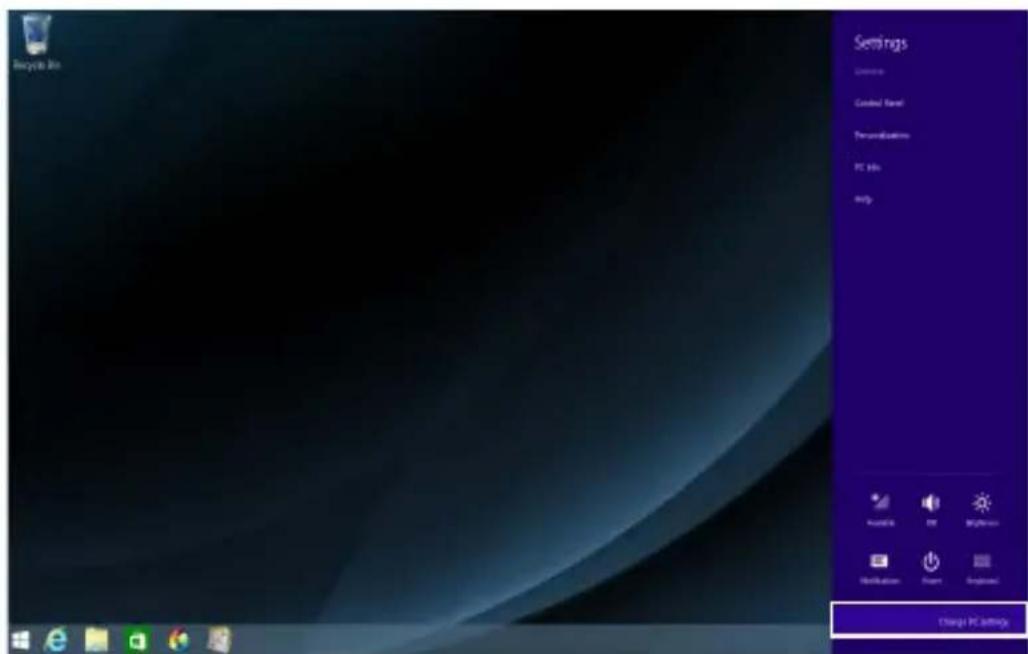Click Change PC settings link
This screenshot has height=654, width=1028.
[x=973, y=622]
